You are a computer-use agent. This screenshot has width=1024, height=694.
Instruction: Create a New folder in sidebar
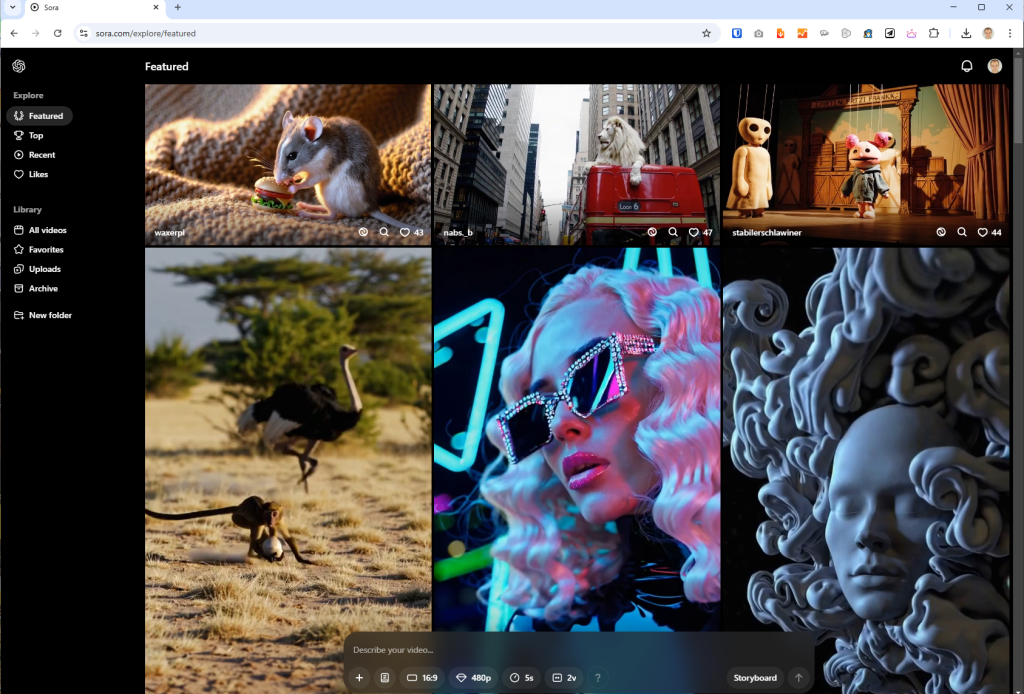50,315
